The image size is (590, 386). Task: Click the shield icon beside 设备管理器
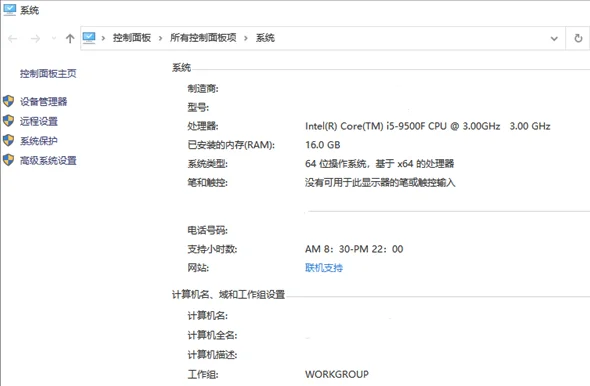(8, 101)
